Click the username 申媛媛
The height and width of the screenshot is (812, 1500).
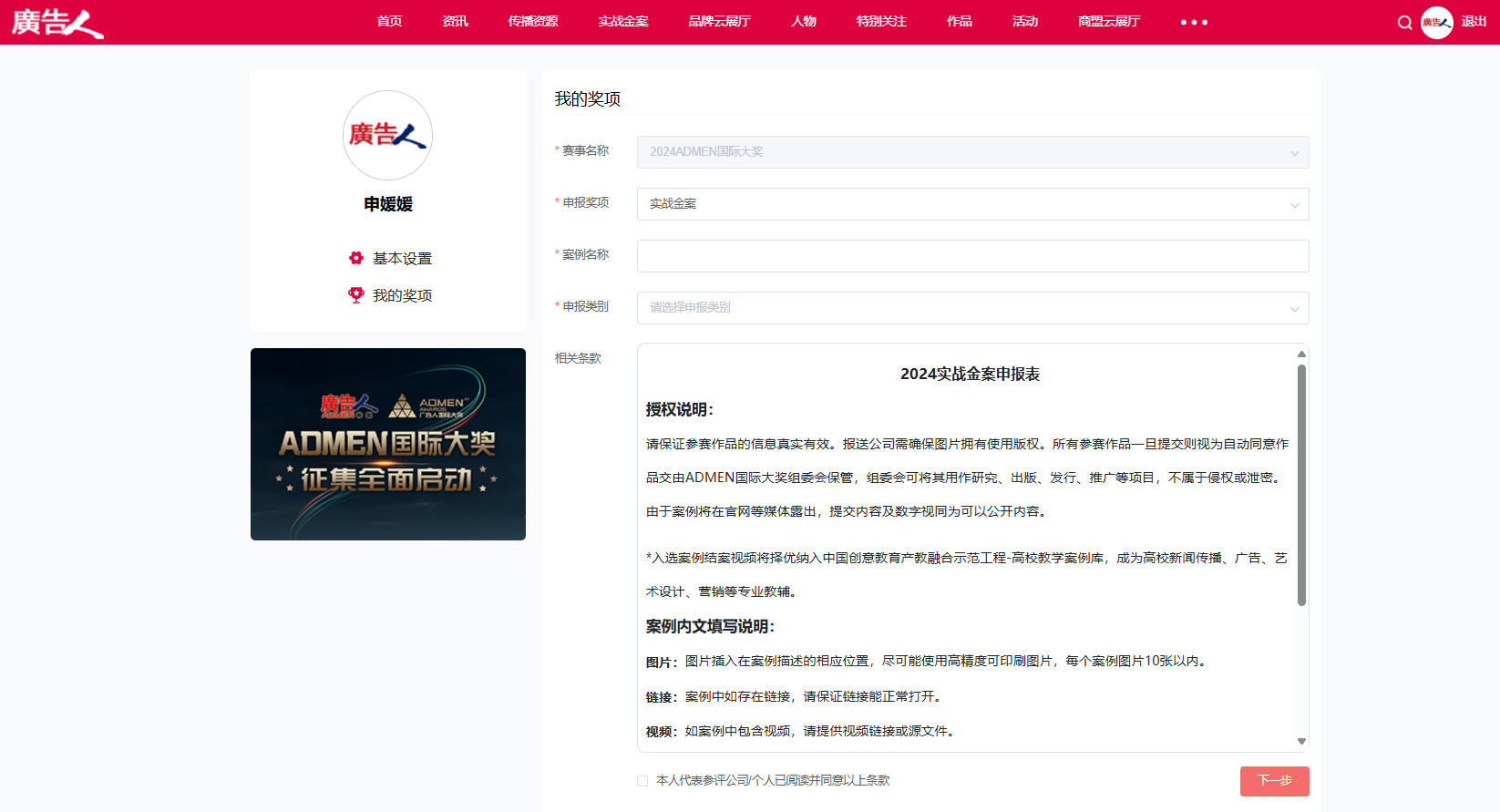click(388, 204)
